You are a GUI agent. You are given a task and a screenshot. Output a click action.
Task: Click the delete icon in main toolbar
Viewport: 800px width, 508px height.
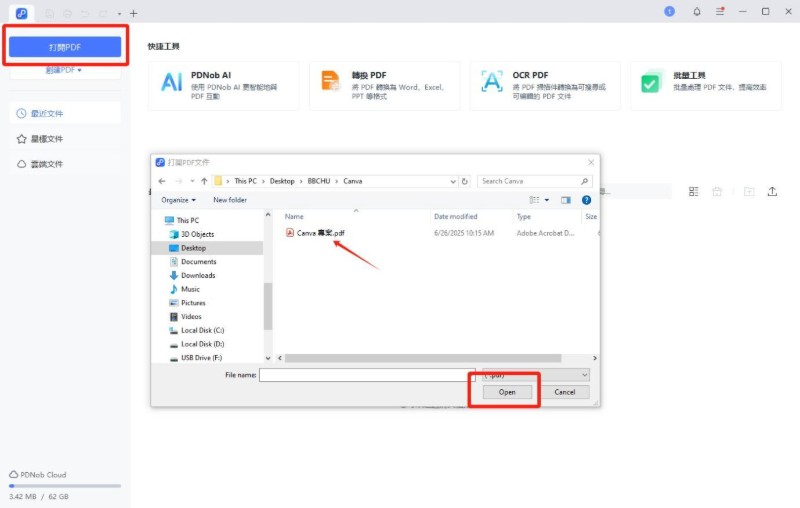pos(717,191)
